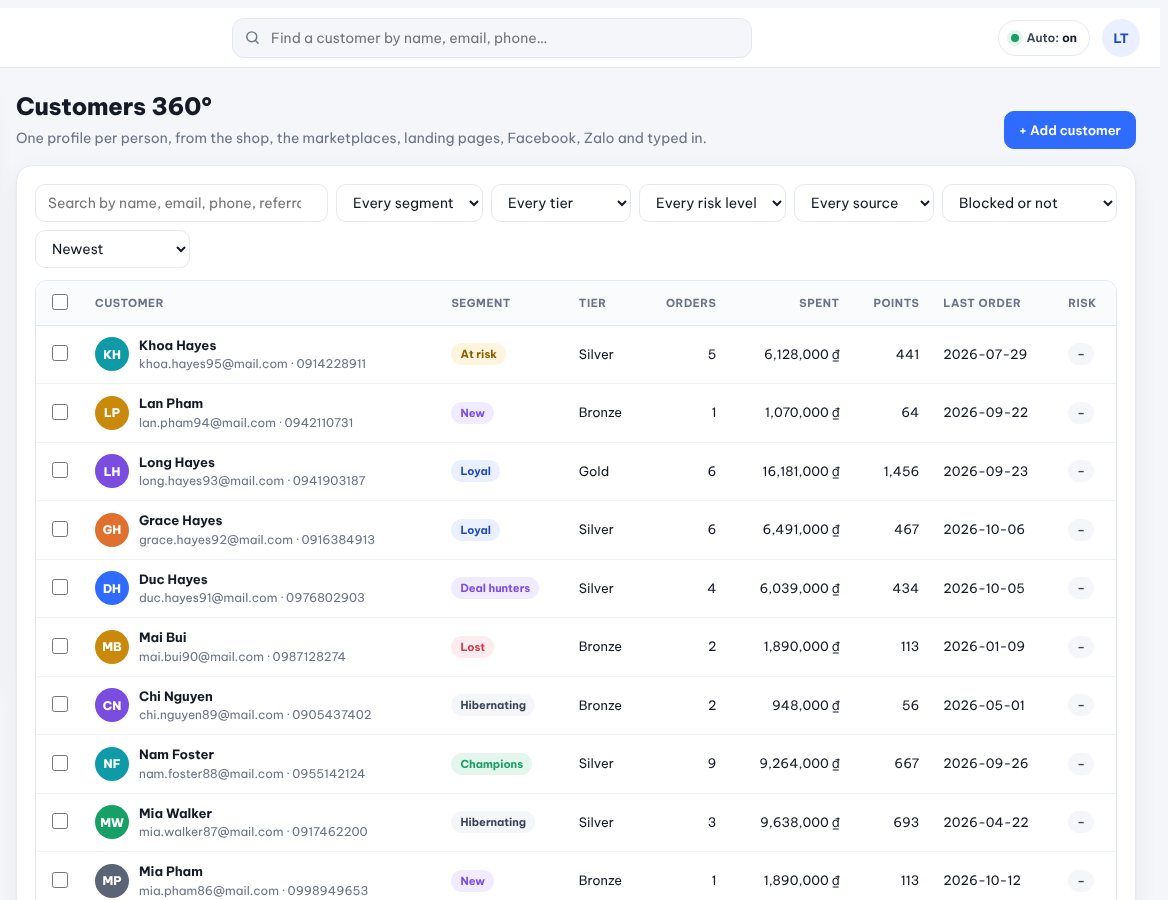Select the Grace Hayes row checkbox

click(x=60, y=529)
